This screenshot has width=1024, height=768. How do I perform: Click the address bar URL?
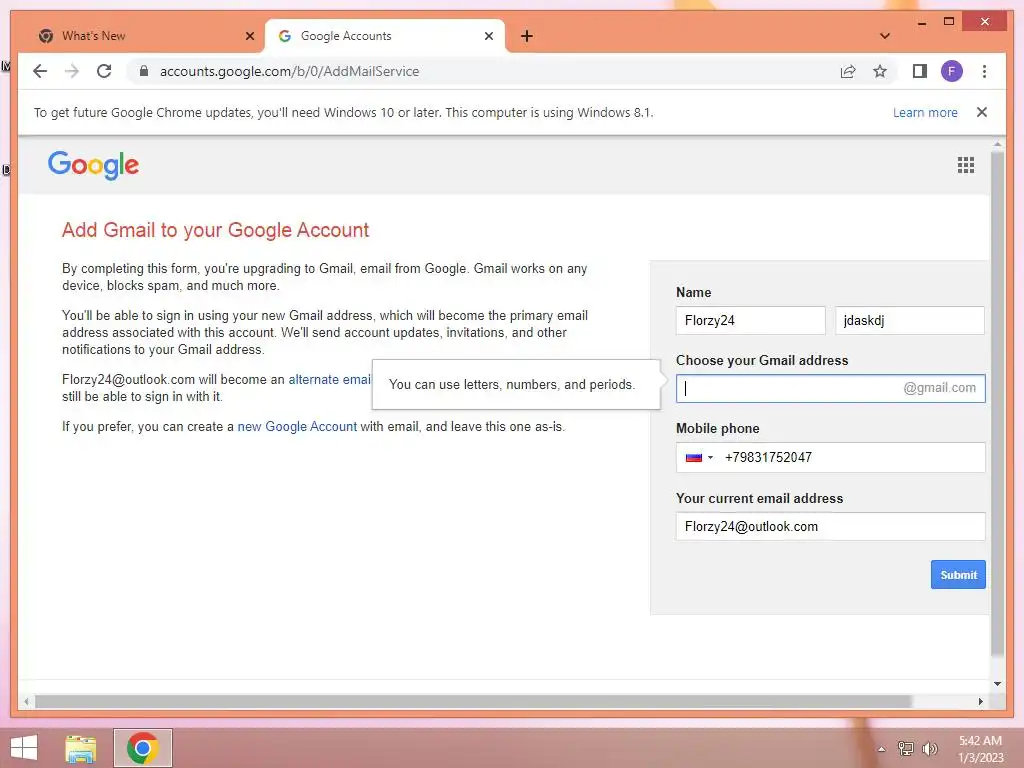[x=289, y=71]
